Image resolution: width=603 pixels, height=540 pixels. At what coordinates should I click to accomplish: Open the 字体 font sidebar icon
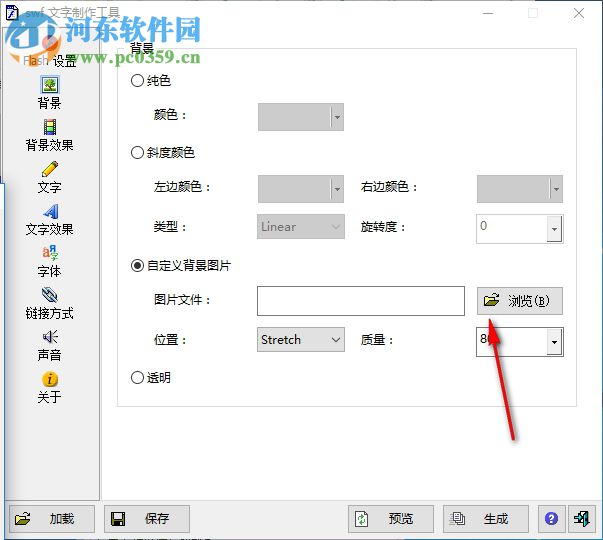pos(50,253)
